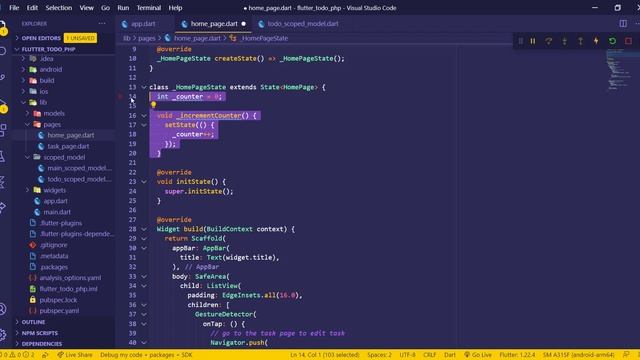
Task: Click the Step Over debug button
Action: [549, 41]
